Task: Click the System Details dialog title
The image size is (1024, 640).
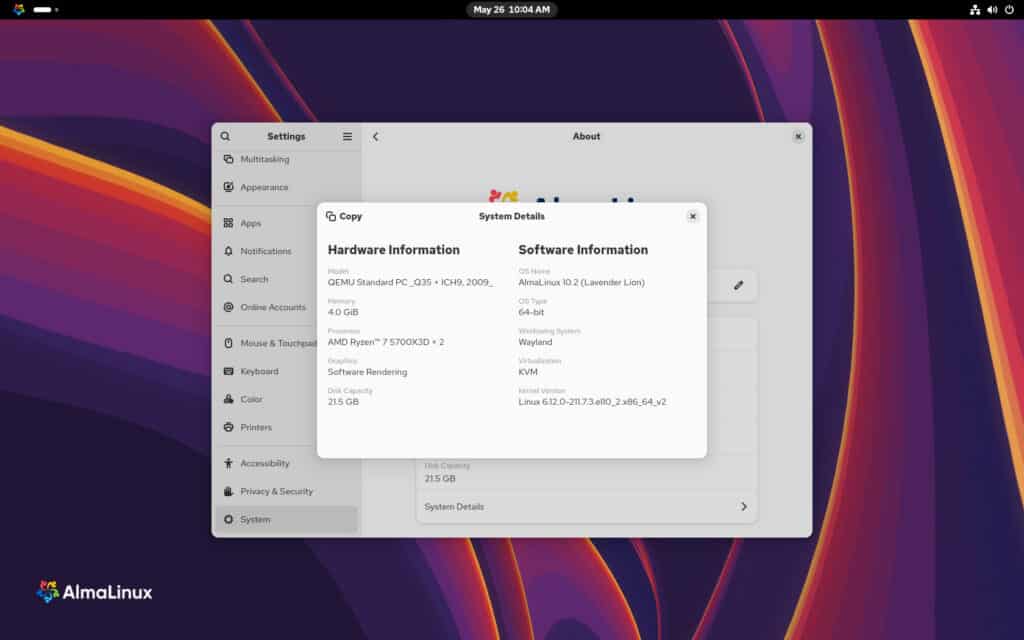Action: (x=511, y=216)
